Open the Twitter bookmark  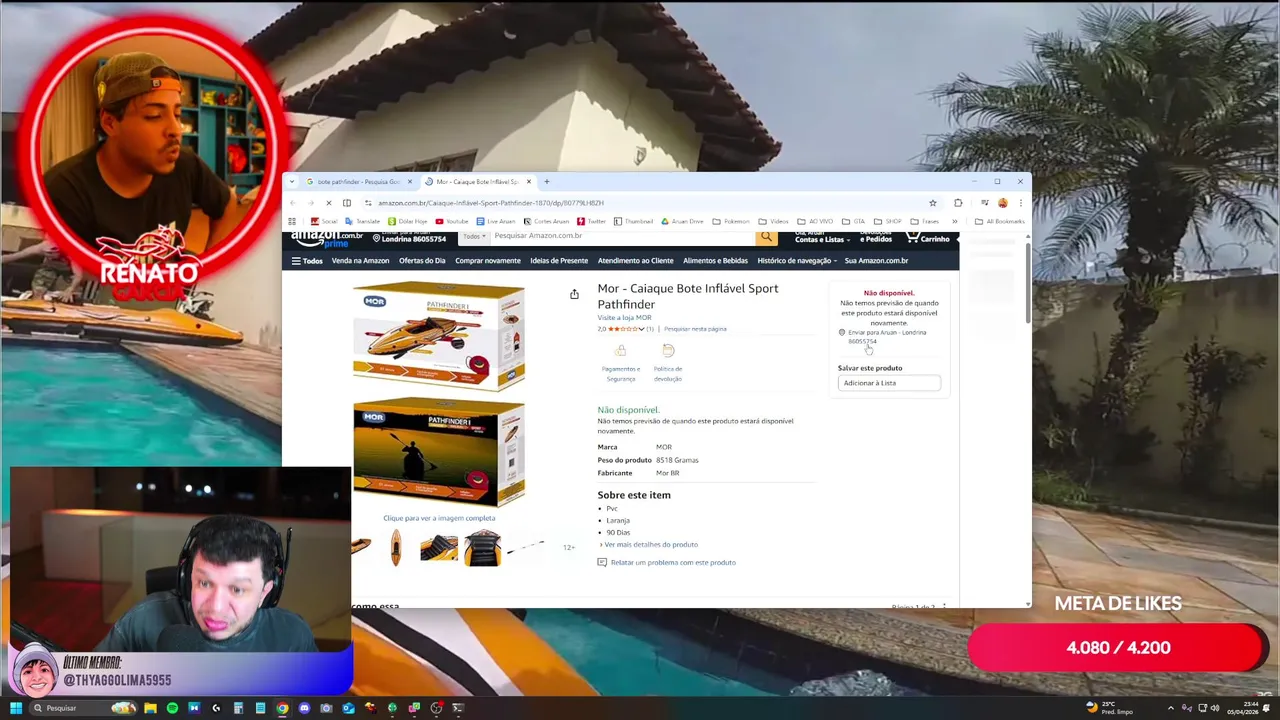point(592,221)
